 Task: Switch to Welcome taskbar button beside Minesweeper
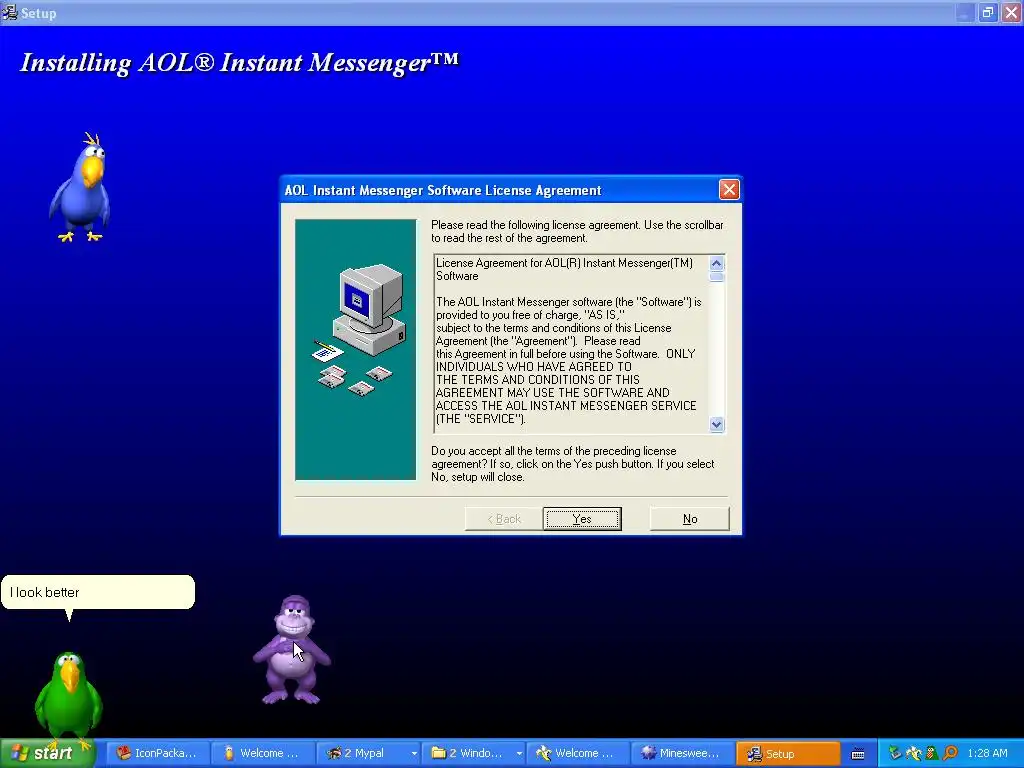[578, 753]
